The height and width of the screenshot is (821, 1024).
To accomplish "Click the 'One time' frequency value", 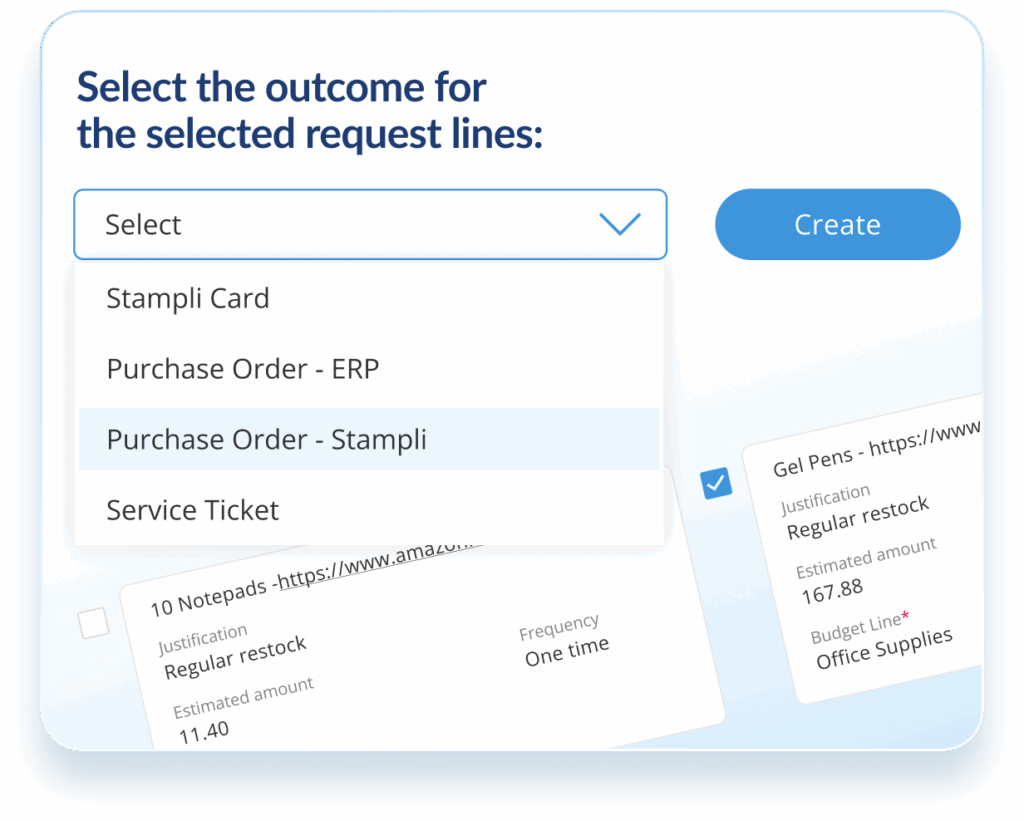I will pyautogui.click(x=567, y=651).
